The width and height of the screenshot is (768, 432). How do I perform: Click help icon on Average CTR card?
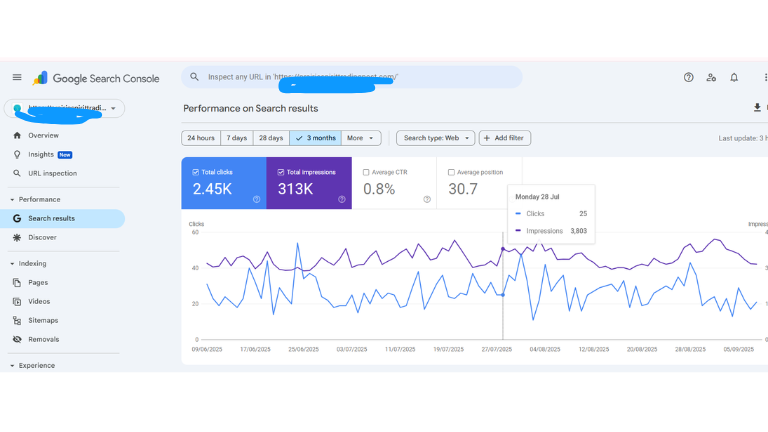coord(427,199)
